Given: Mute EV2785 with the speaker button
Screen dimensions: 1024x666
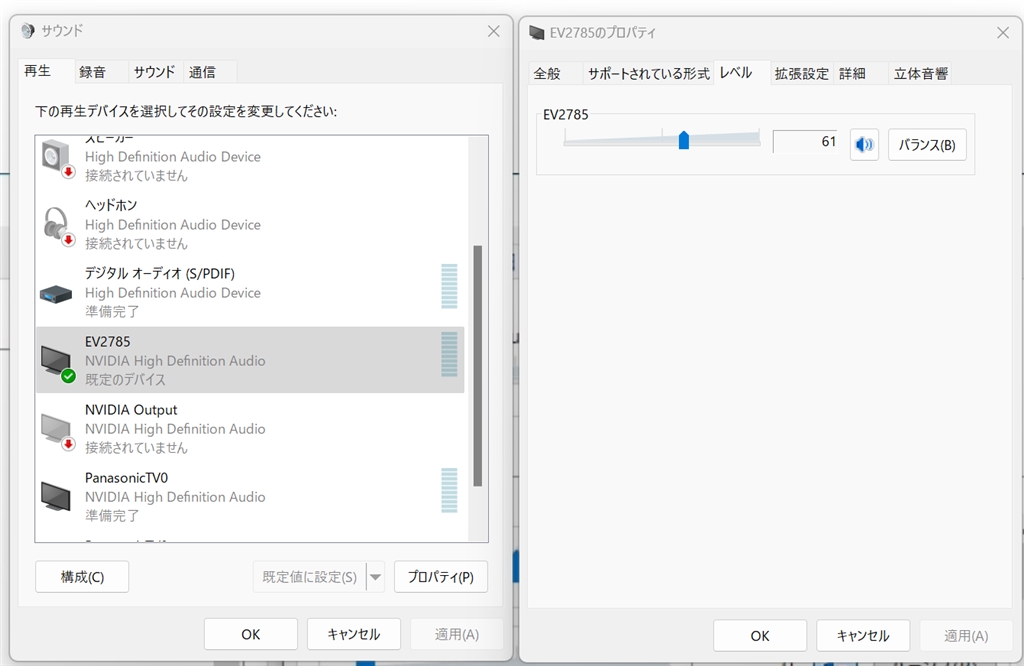Looking at the screenshot, I should pyautogui.click(x=864, y=144).
